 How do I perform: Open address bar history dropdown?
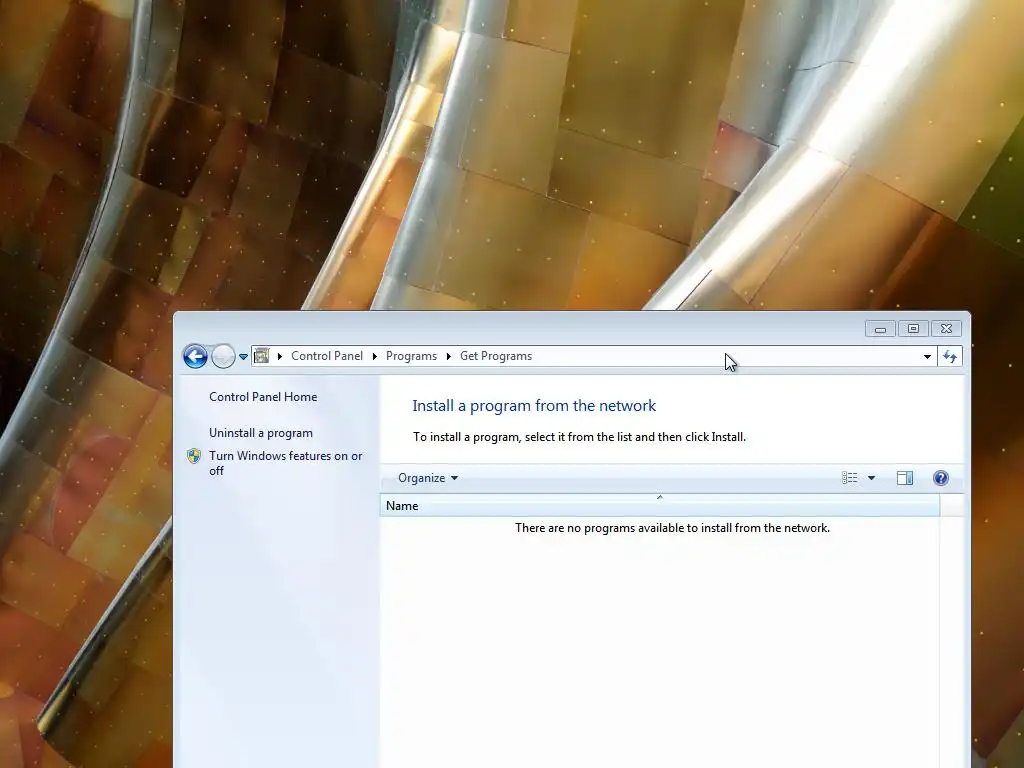927,357
